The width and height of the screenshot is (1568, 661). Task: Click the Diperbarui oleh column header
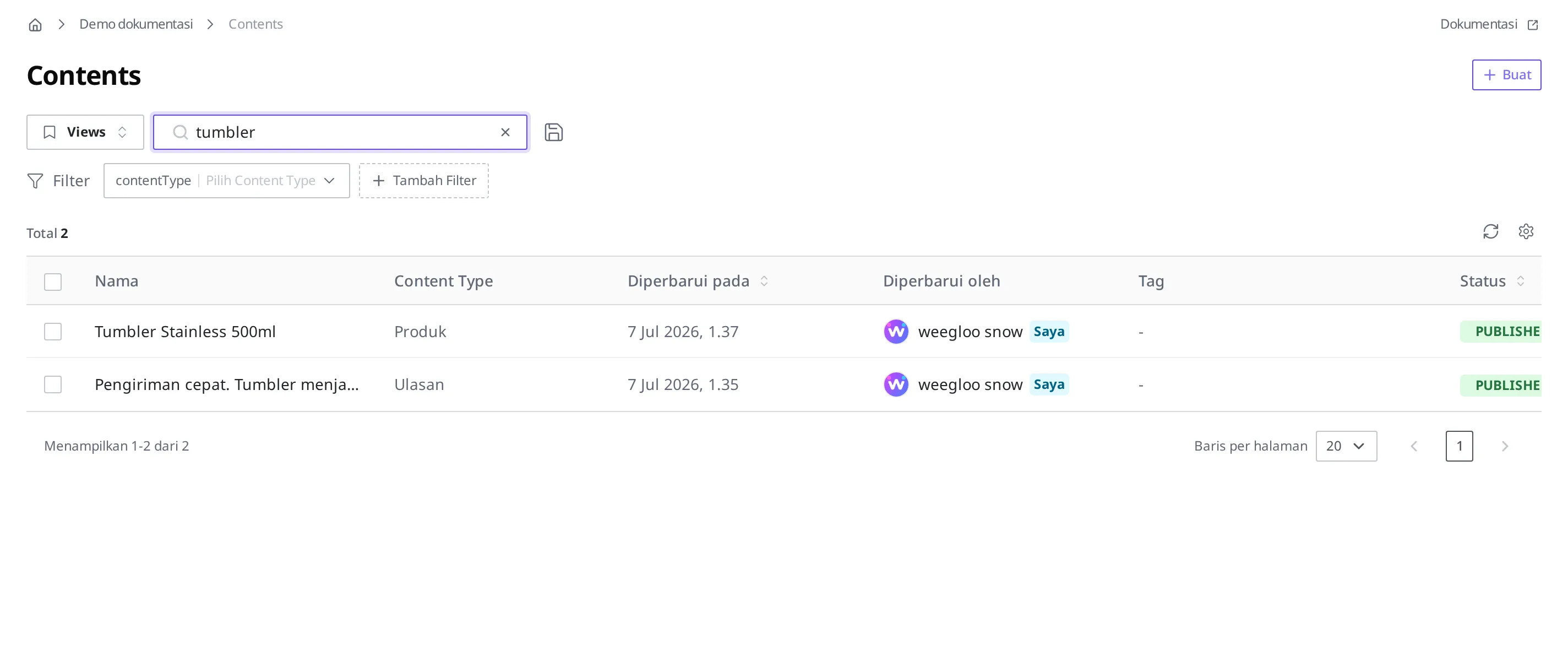coord(941,281)
